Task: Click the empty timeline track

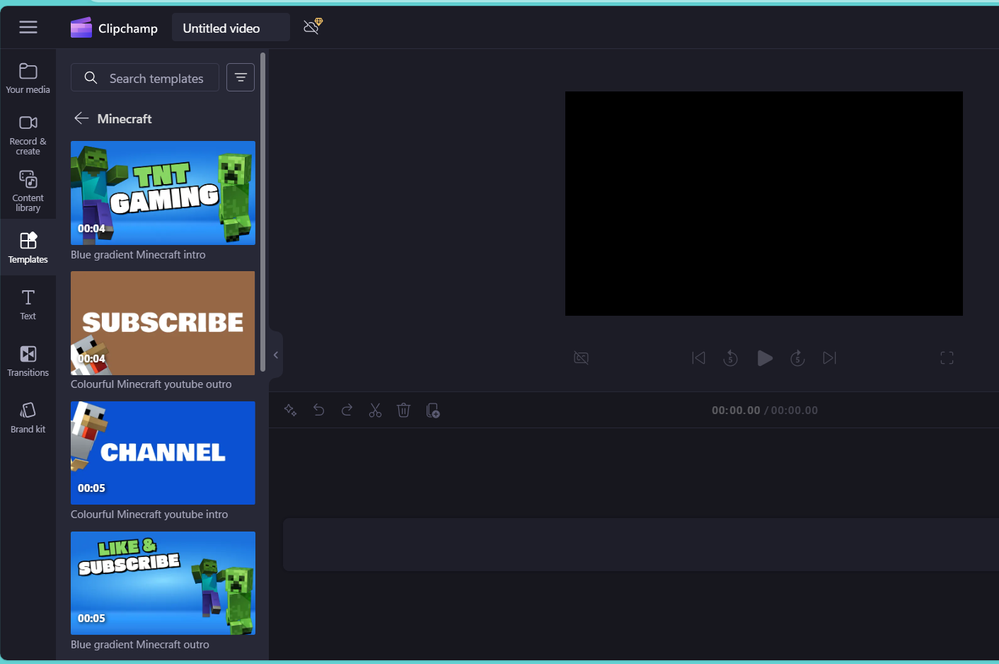Action: [640, 545]
